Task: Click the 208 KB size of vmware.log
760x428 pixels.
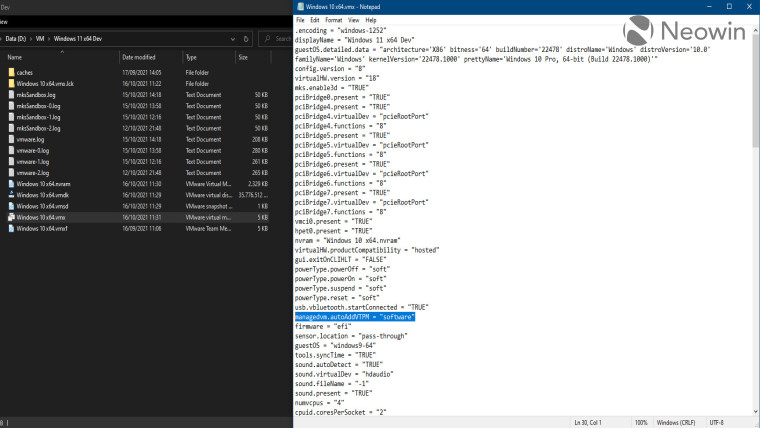Action: coord(260,140)
